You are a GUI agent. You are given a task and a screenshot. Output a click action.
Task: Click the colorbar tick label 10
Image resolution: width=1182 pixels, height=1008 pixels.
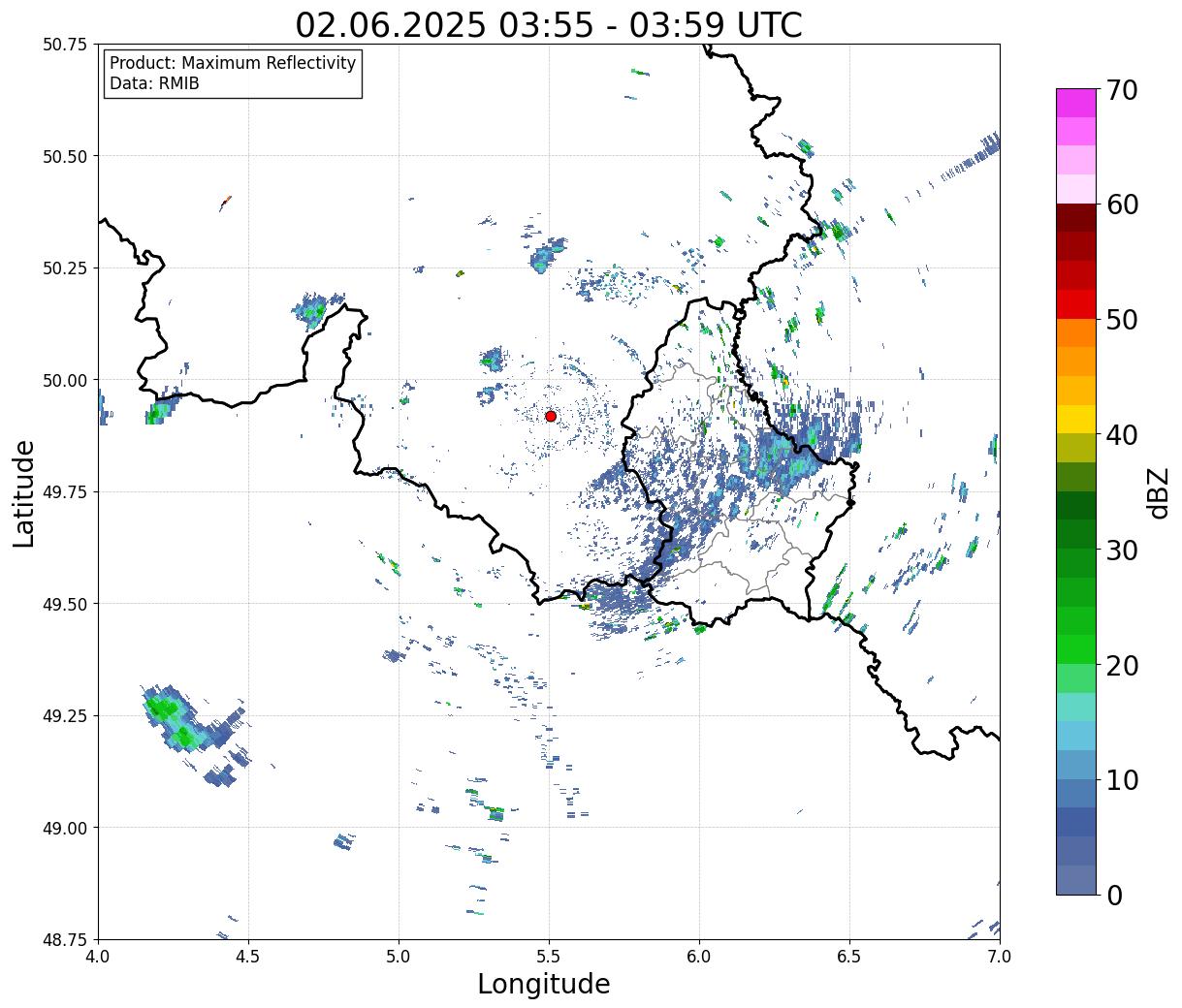tap(1122, 779)
